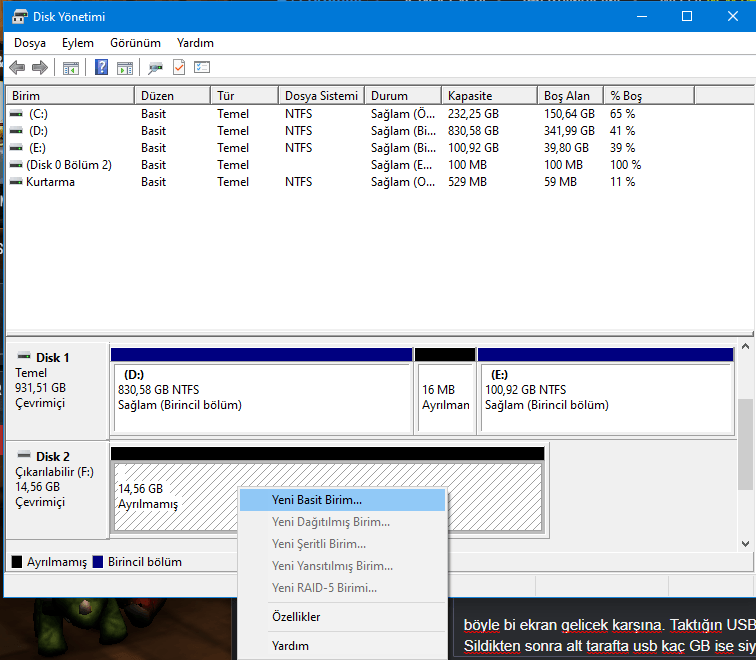Open the Dosya menu
Viewport: 756px width, 660px height.
click(30, 43)
